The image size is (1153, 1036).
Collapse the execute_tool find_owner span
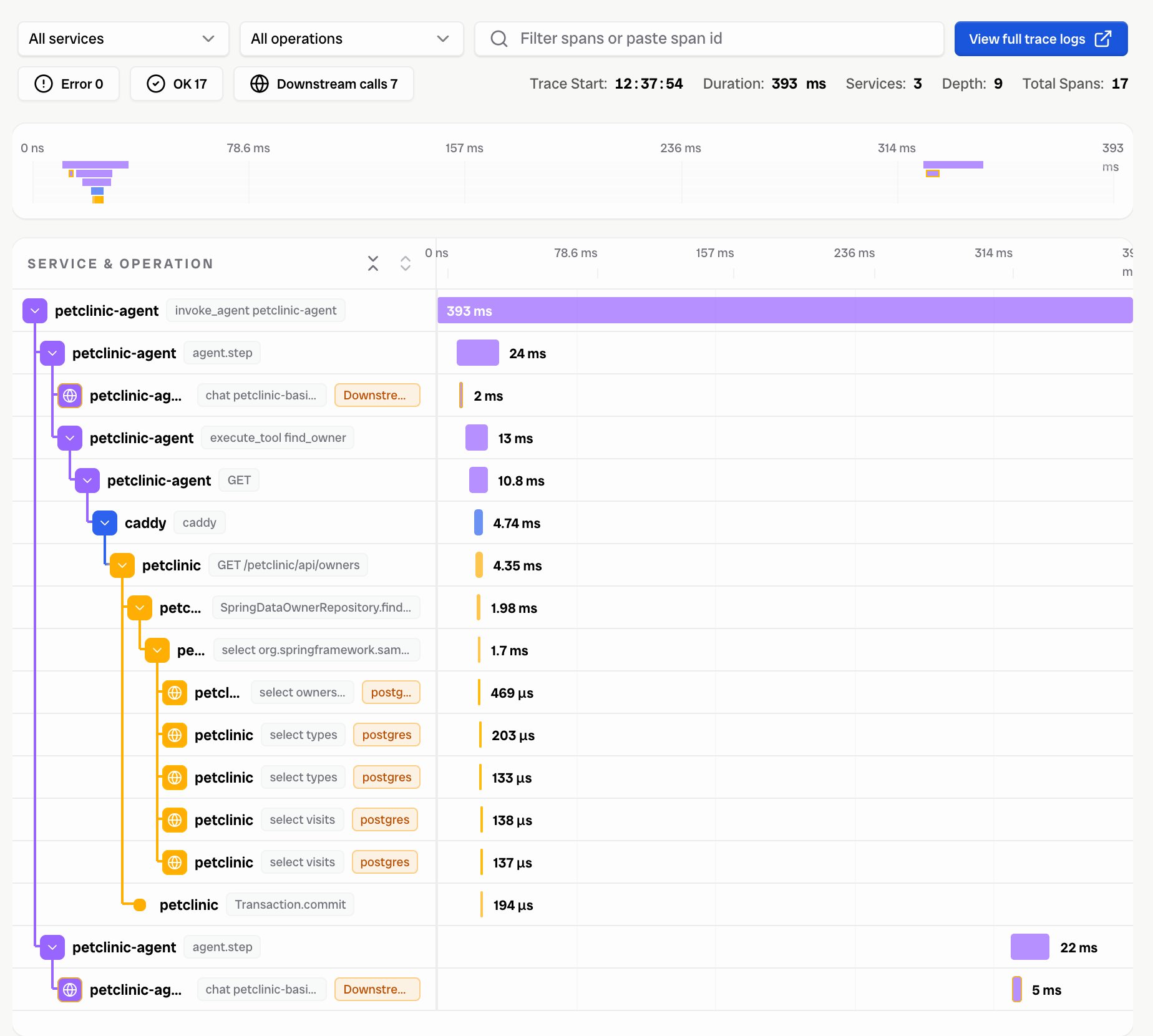coord(70,438)
